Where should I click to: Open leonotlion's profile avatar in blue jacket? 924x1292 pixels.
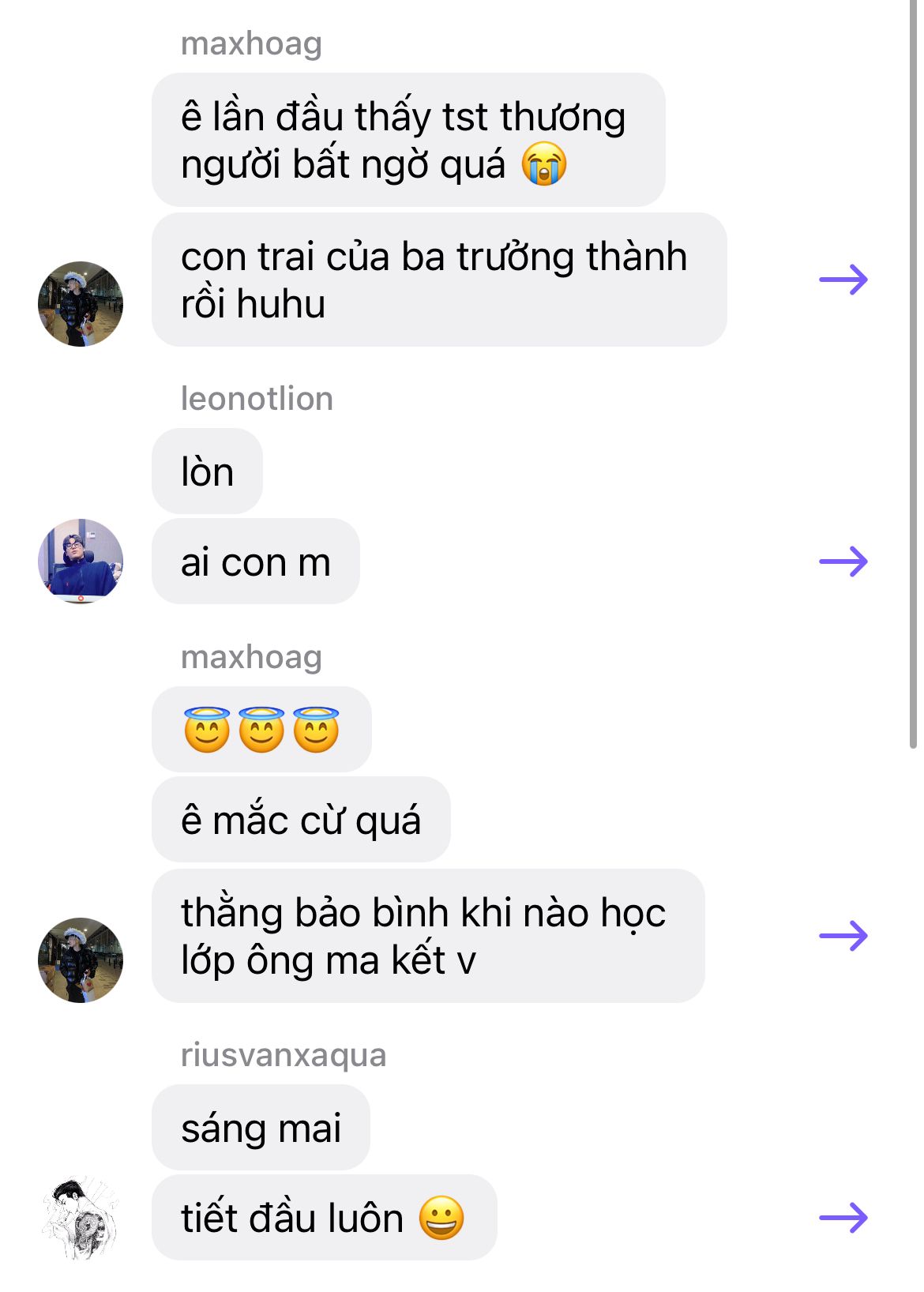[x=81, y=561]
